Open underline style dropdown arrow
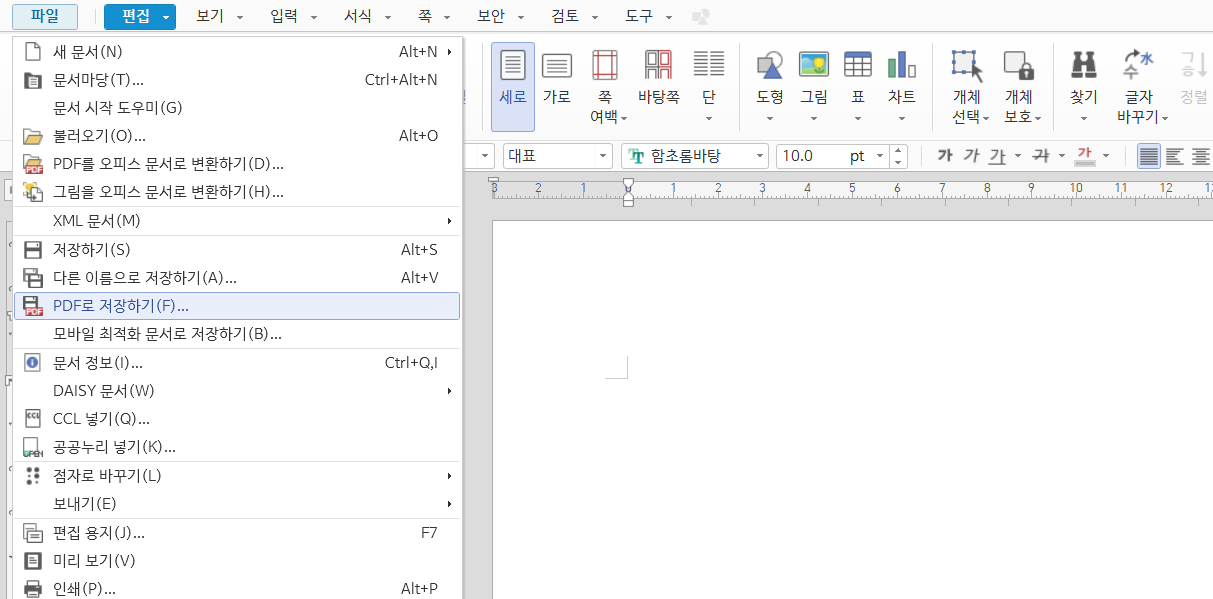This screenshot has height=599, width=1213. [x=1017, y=156]
